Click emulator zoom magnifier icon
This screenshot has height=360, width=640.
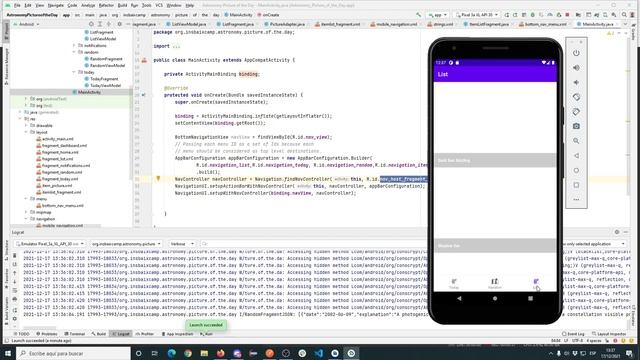(576, 141)
